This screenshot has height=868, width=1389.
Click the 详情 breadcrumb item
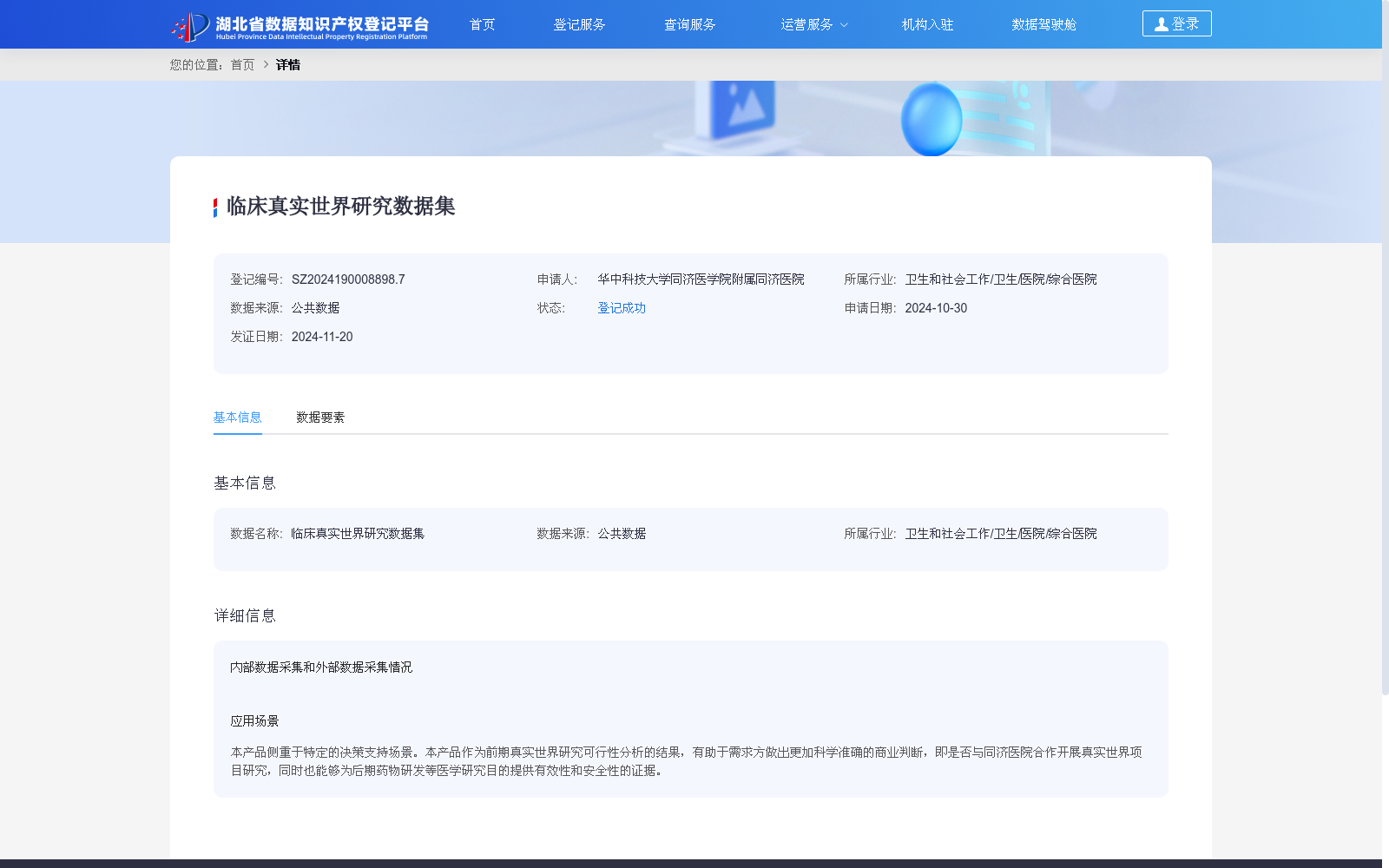click(288, 65)
